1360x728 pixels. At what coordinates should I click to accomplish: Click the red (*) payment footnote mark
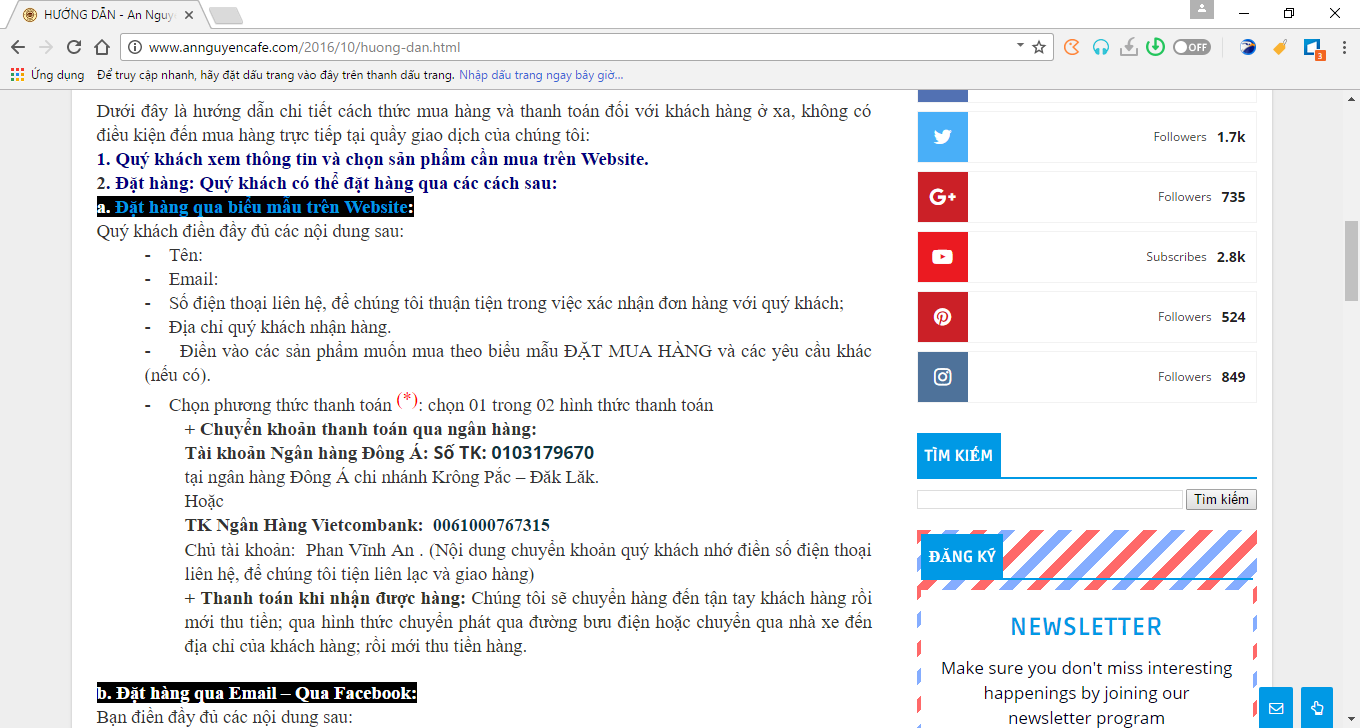pos(407,400)
